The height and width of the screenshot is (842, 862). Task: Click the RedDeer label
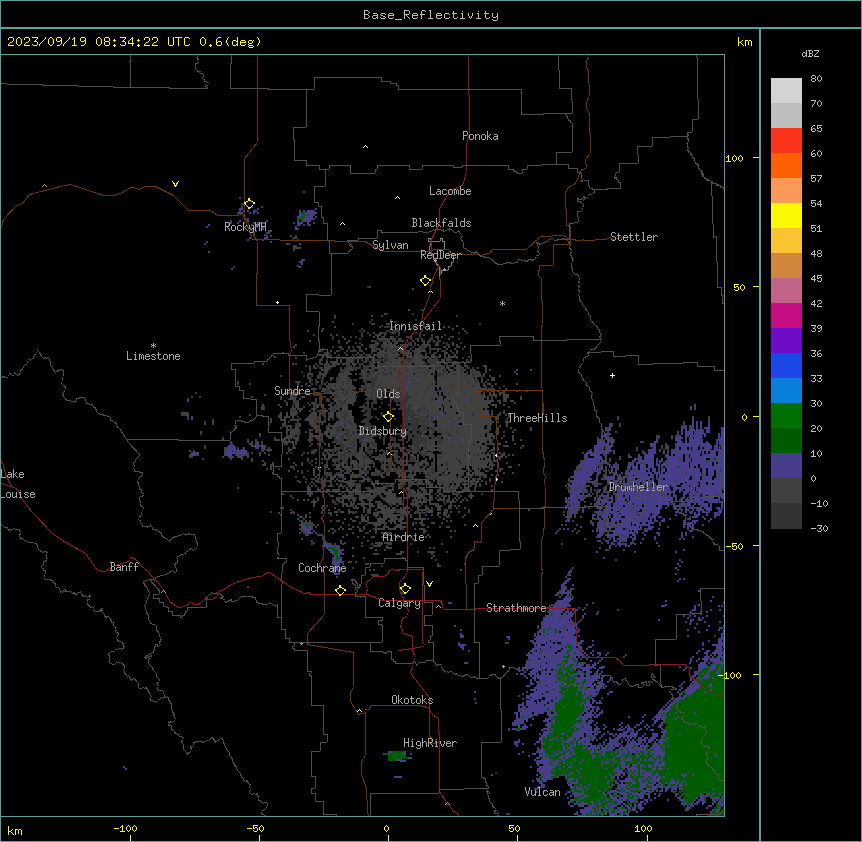(440, 255)
